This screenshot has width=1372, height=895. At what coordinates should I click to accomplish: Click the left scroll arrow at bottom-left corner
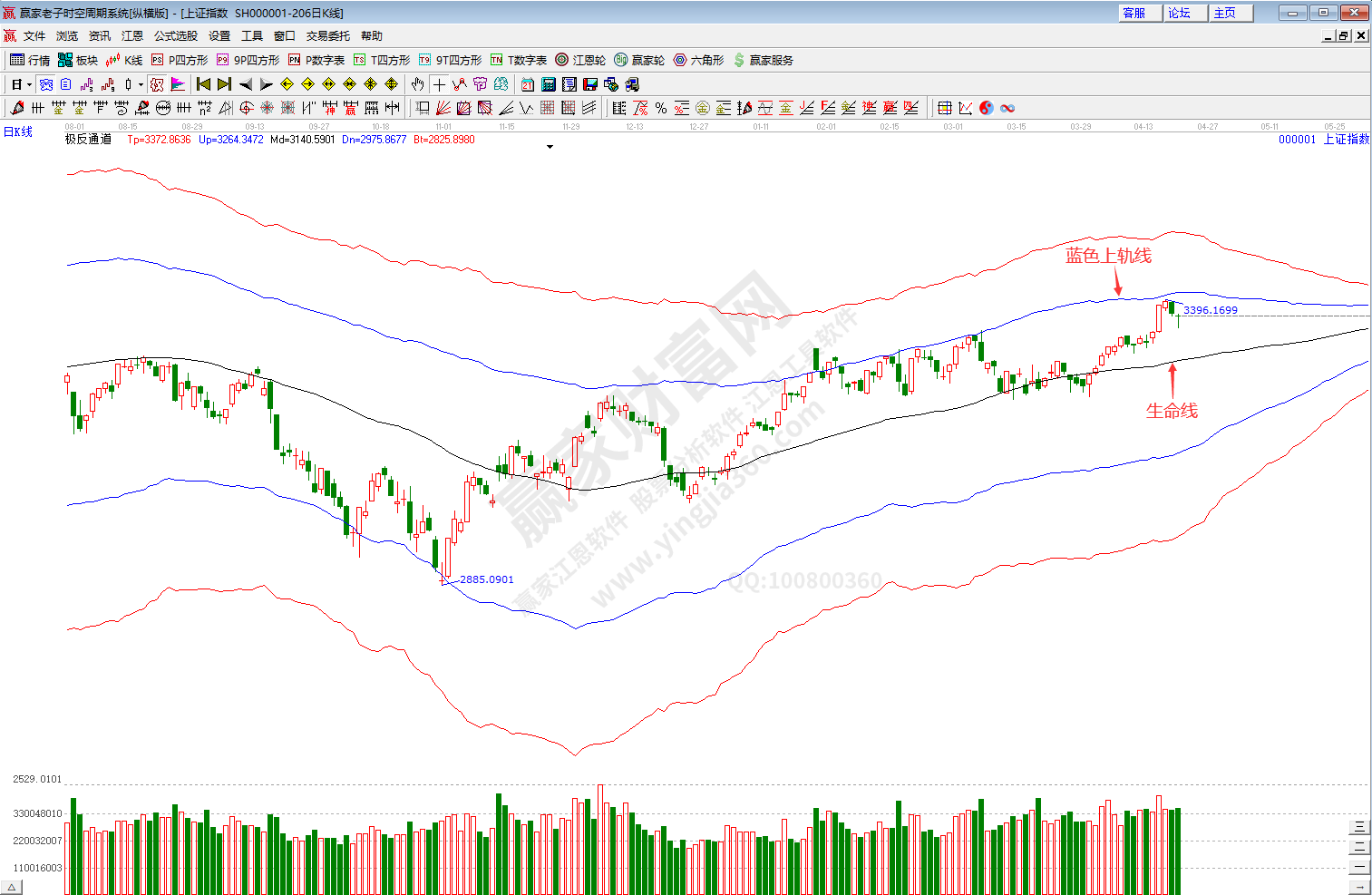[12, 887]
